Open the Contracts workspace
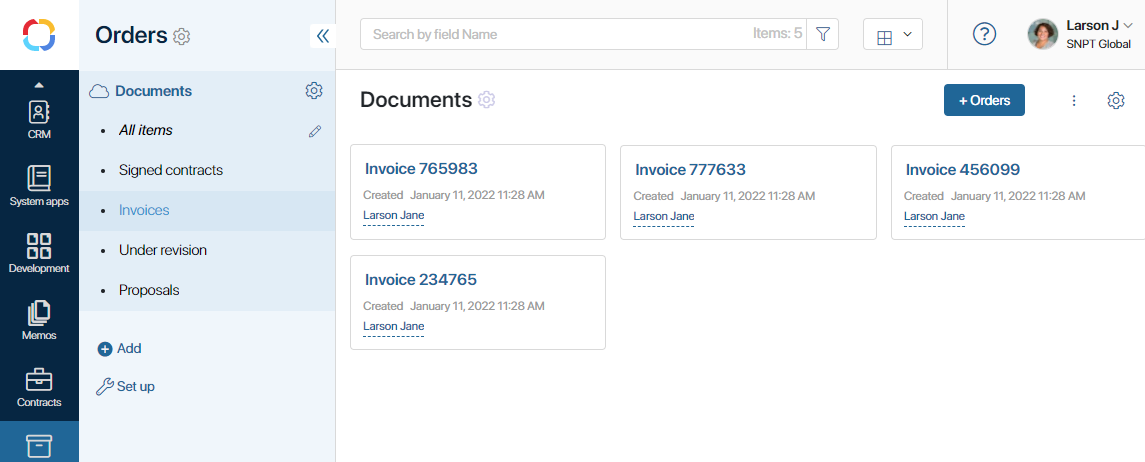 tap(39, 386)
